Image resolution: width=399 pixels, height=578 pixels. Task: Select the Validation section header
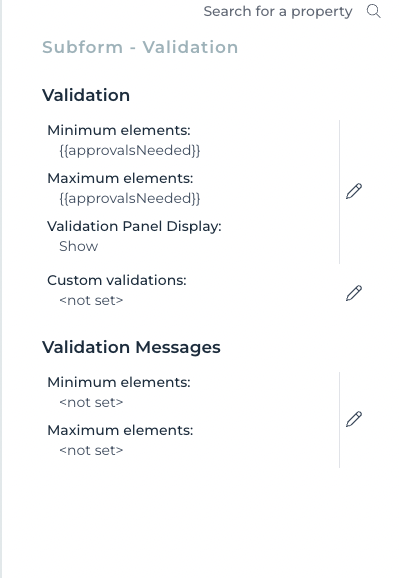point(86,95)
